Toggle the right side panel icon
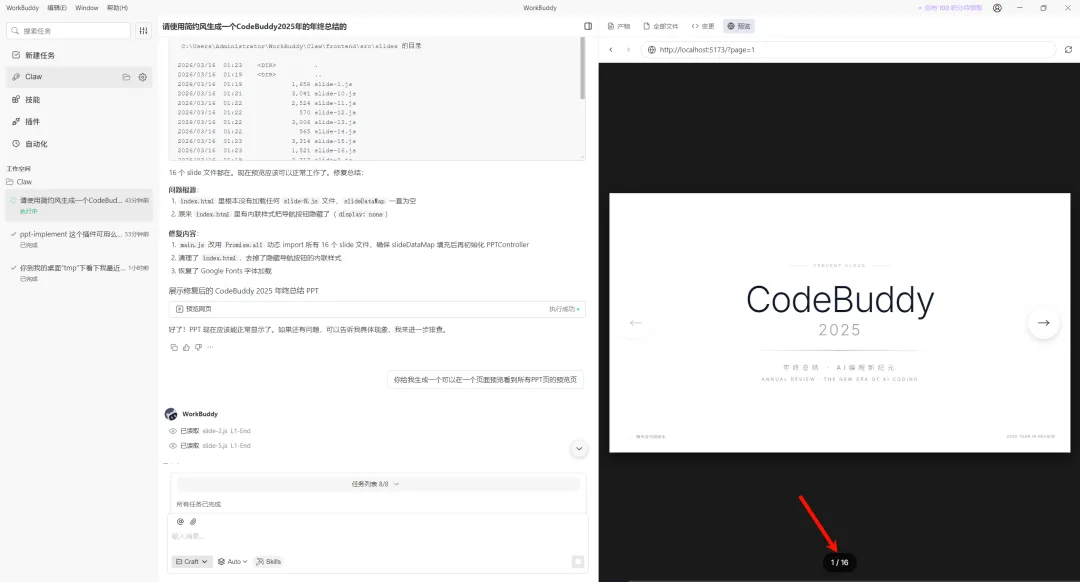 point(588,26)
